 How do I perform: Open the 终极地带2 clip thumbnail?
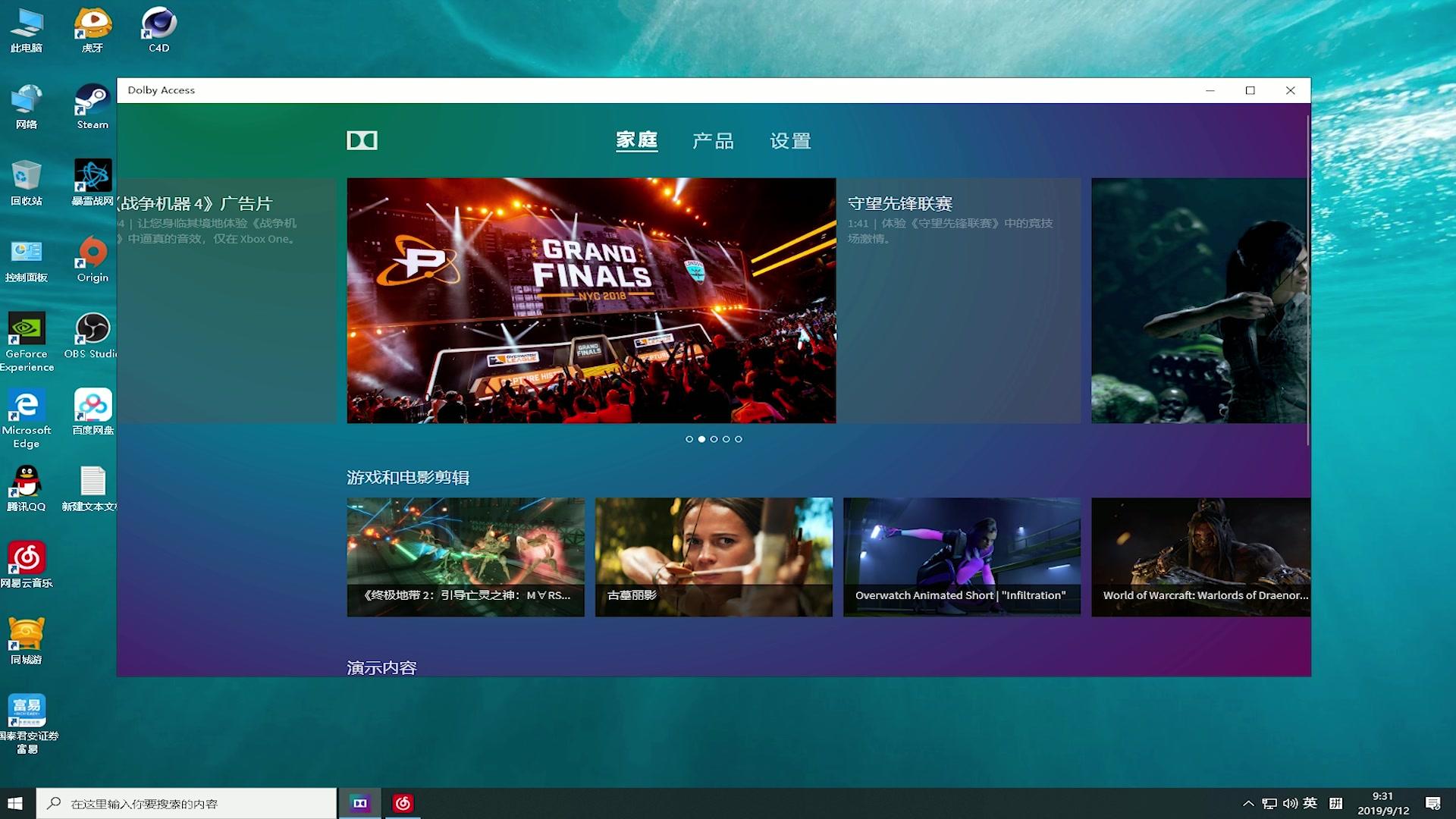click(466, 557)
